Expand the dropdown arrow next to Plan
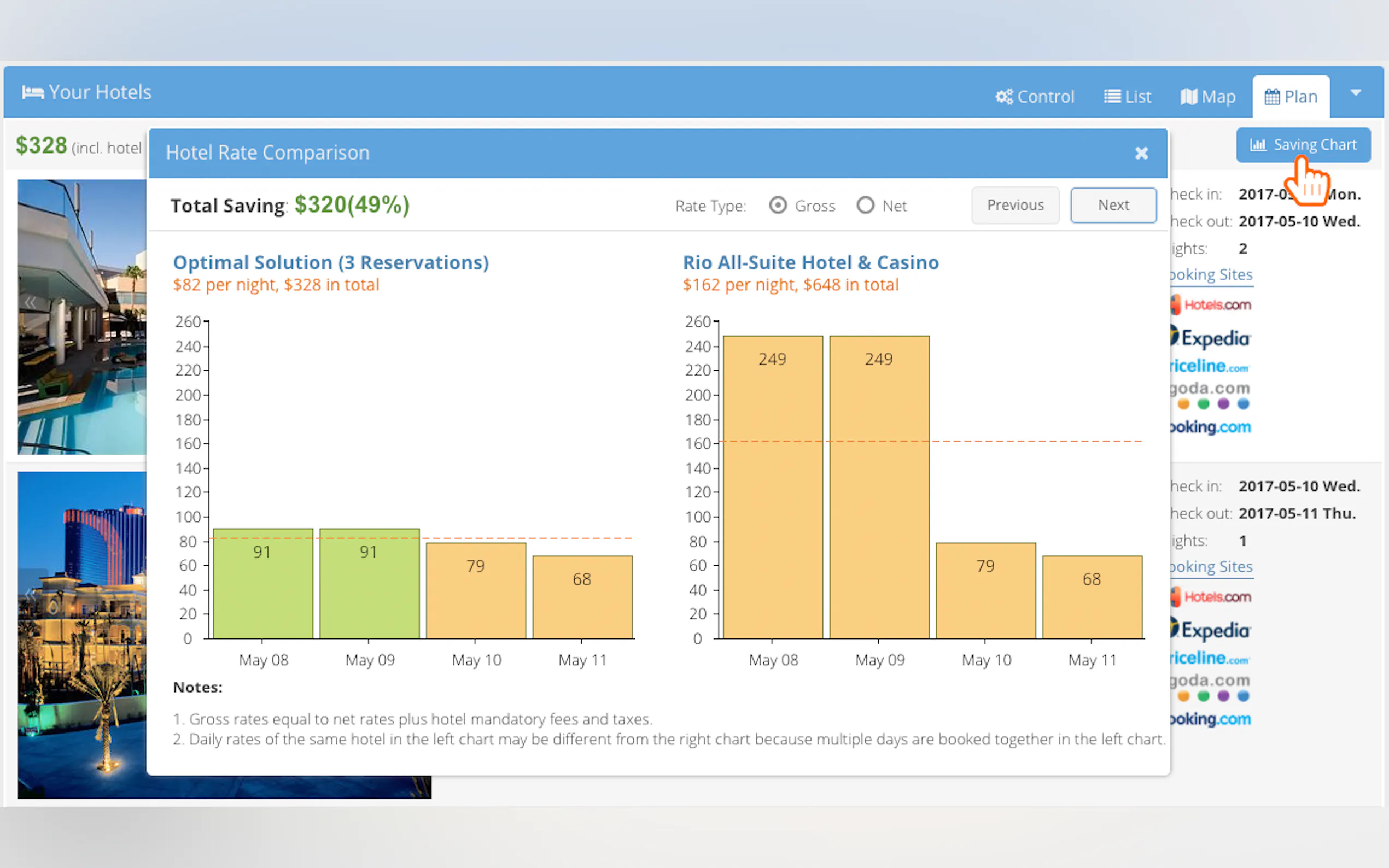 coord(1356,92)
